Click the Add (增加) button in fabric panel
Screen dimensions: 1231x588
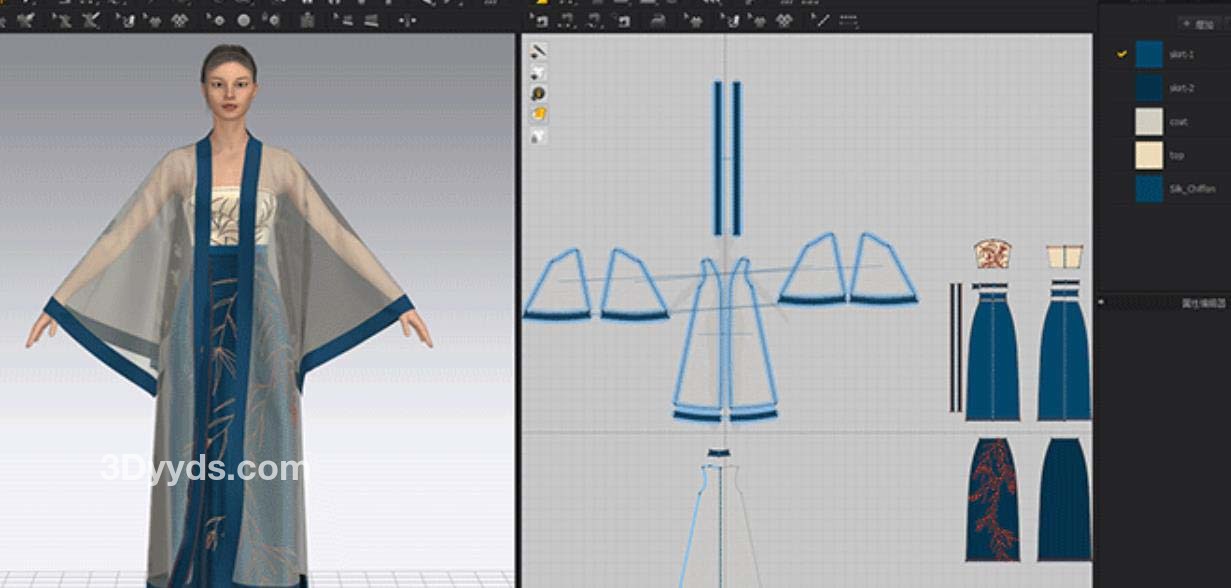[1199, 24]
